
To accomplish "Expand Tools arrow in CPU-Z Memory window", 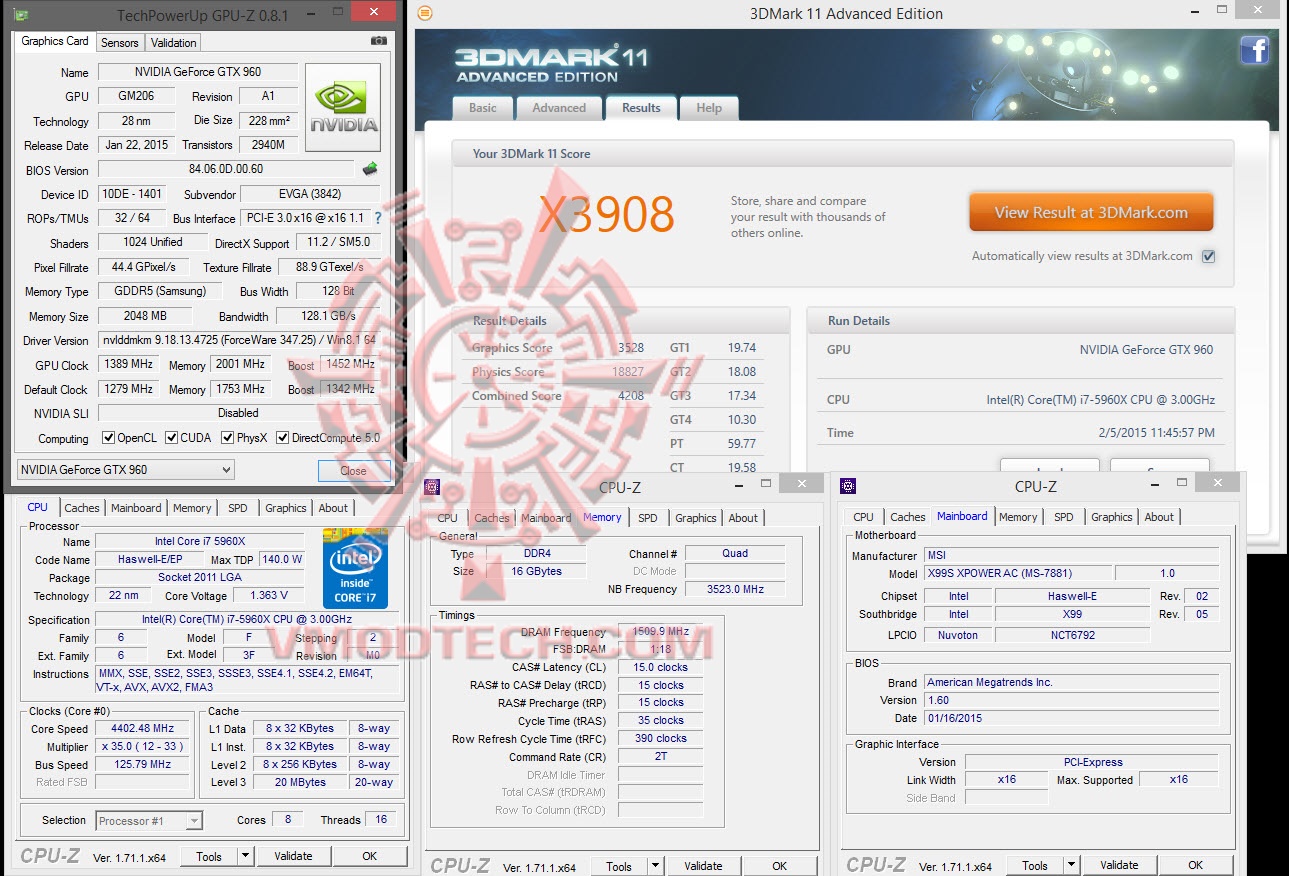I will click(655, 866).
